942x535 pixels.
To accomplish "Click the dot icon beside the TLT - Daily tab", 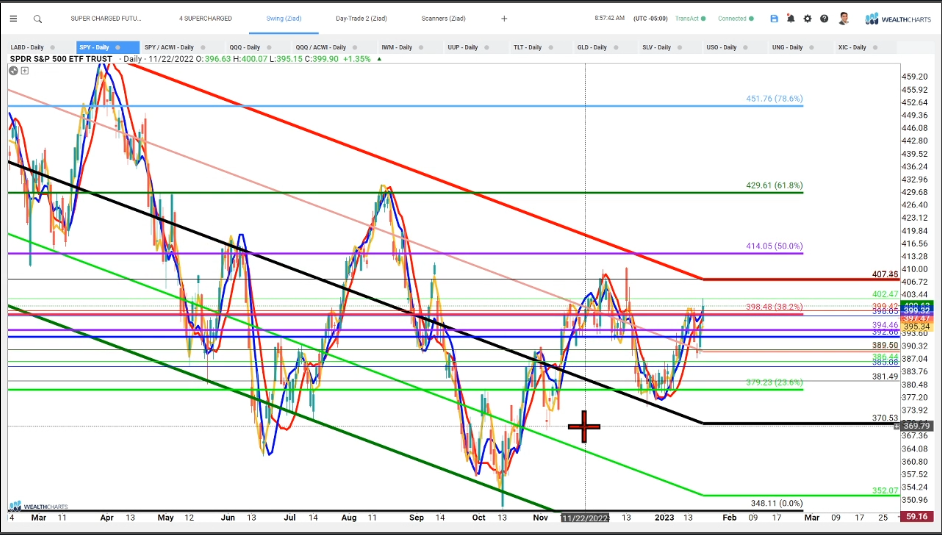I will (x=550, y=47).
